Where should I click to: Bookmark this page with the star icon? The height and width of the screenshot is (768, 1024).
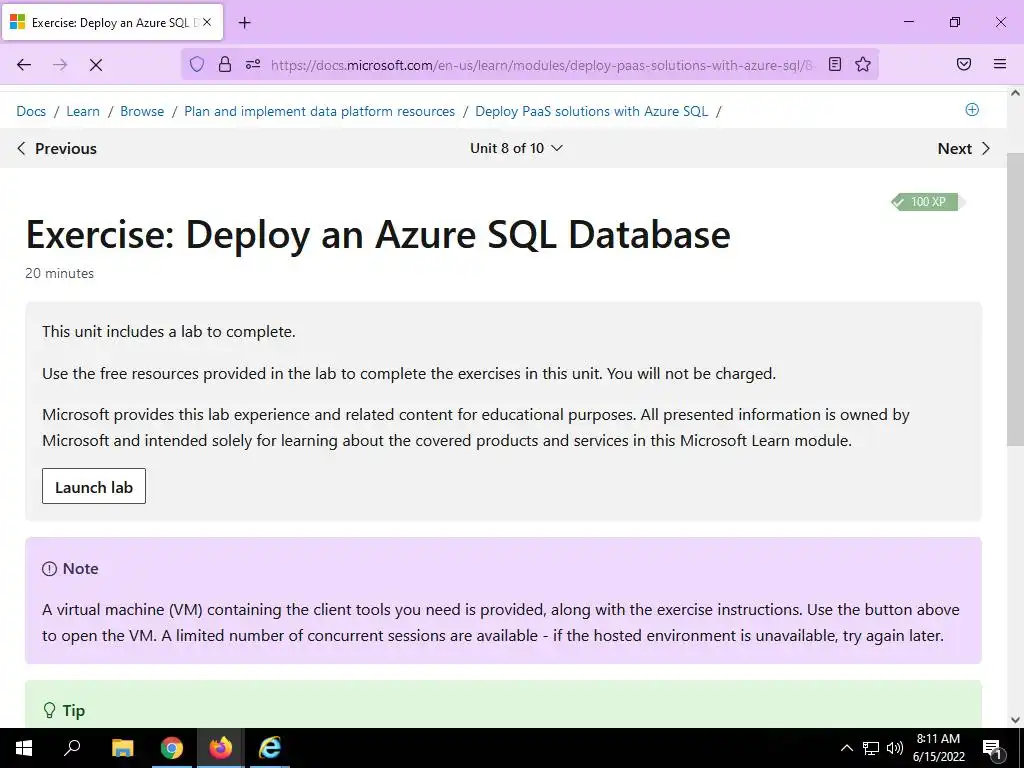point(863,64)
